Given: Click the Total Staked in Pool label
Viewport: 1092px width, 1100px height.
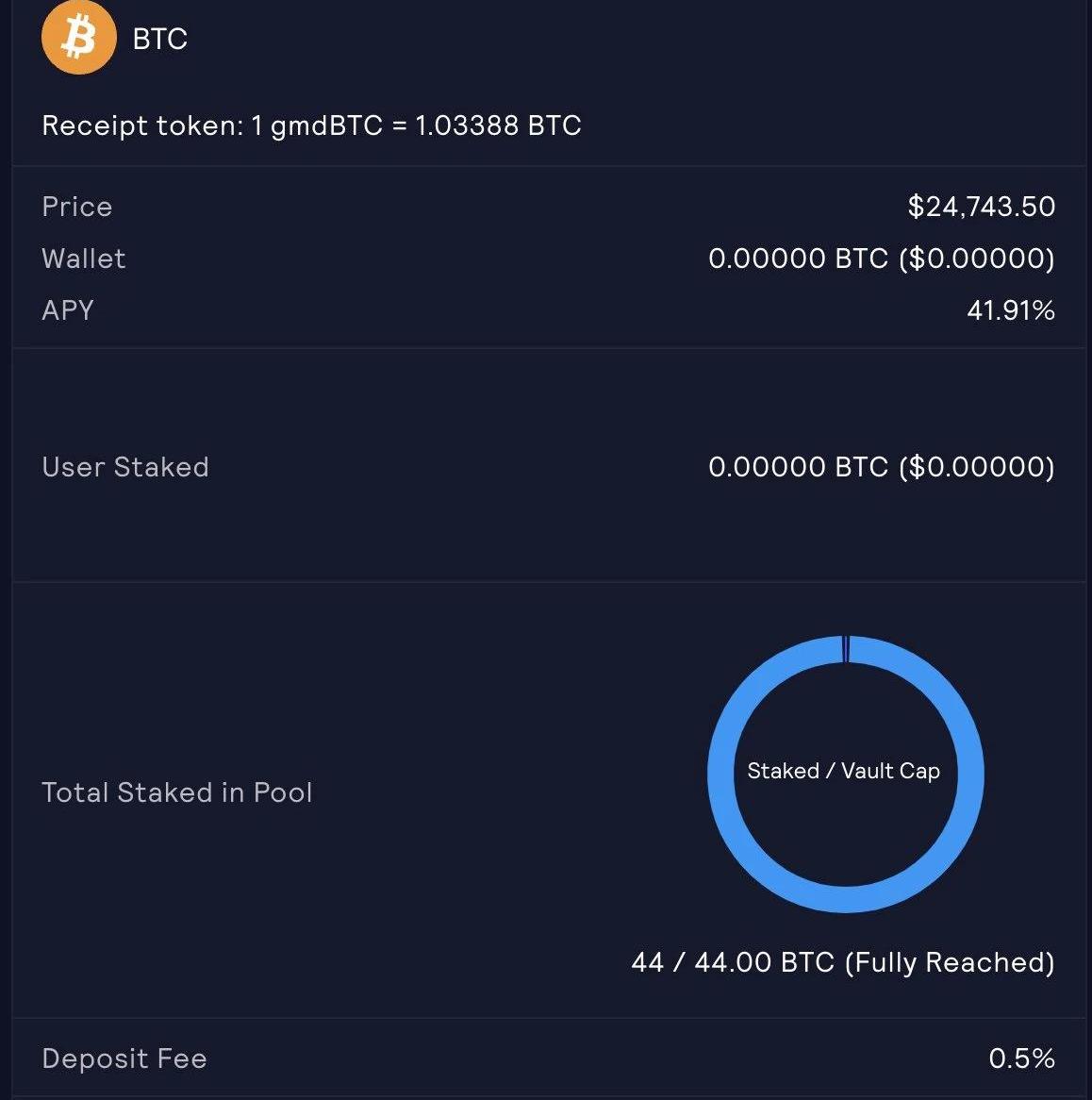Looking at the screenshot, I should 177,792.
